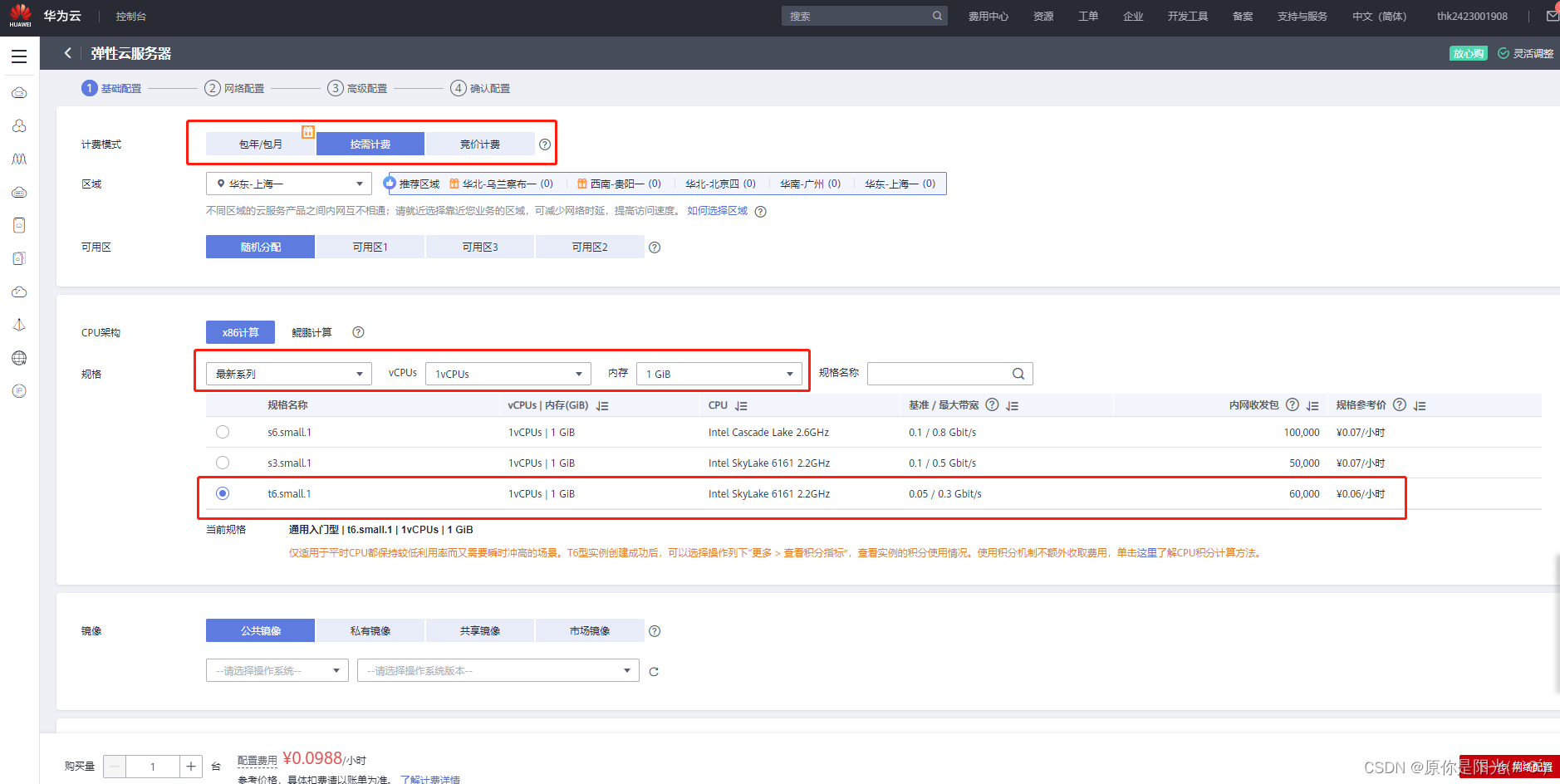Open the 1 GiB memory dropdown
Image resolution: width=1560 pixels, height=784 pixels.
pyautogui.click(x=719, y=374)
